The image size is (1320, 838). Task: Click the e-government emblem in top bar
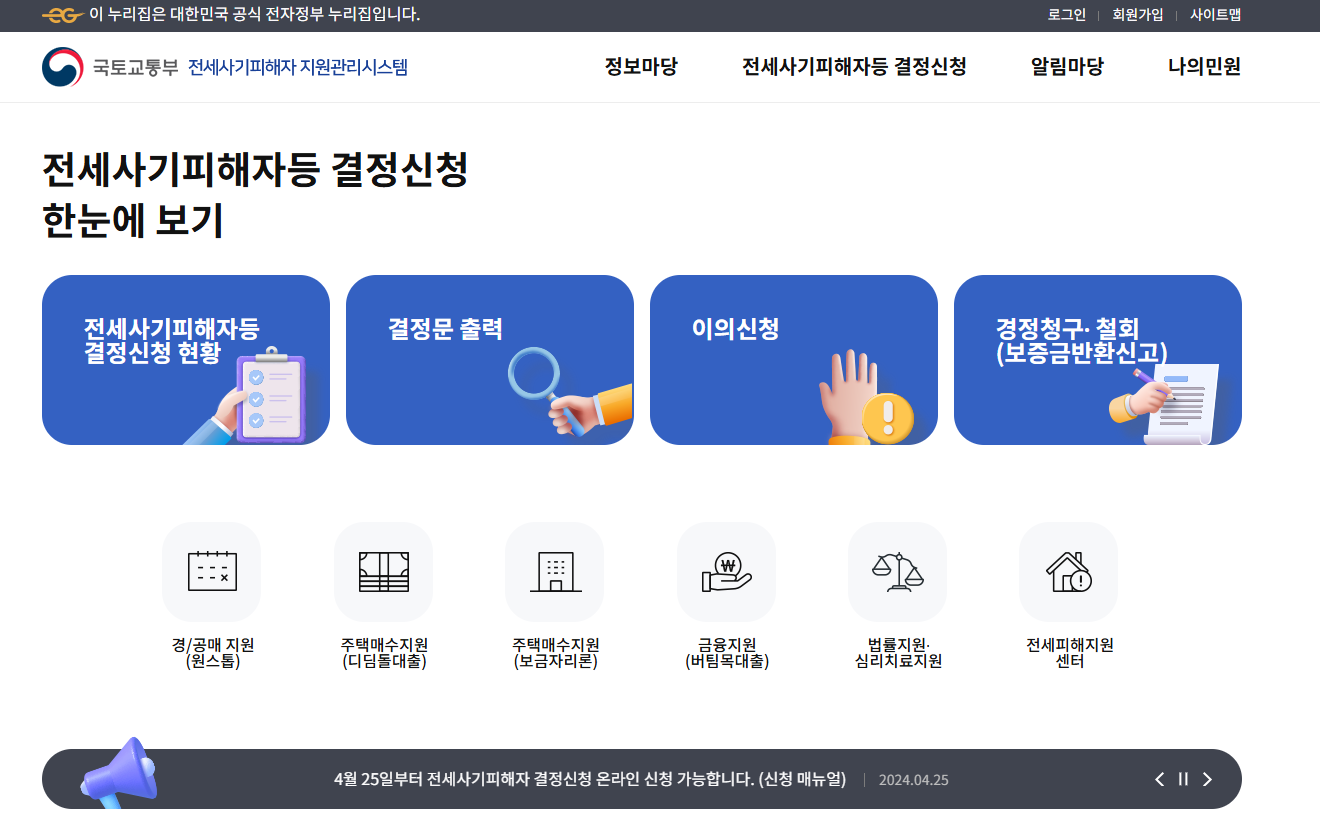62,15
